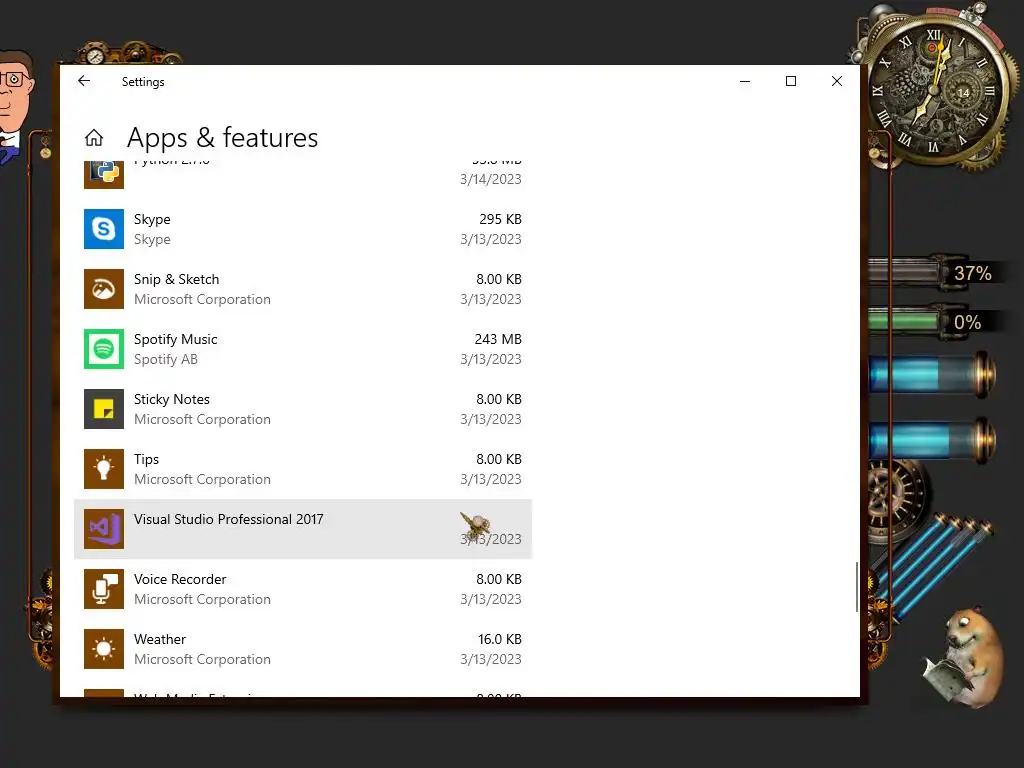Click the 295 KB size of Skype

point(500,219)
